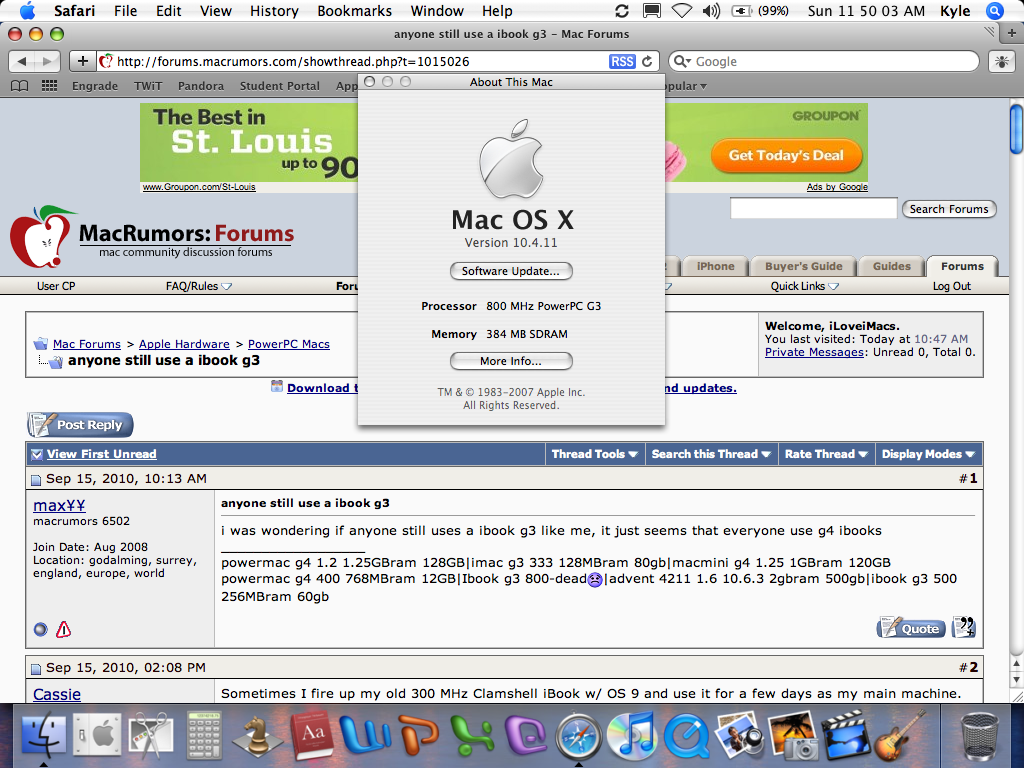Viewport: 1024px width, 768px height.
Task: Open the Apple Hardware breadcrumb link
Action: click(184, 344)
